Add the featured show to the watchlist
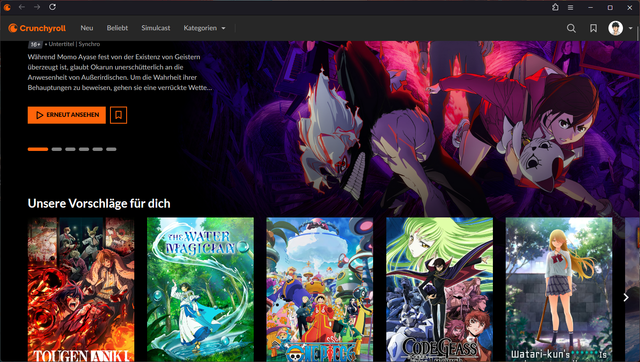 (x=118, y=115)
